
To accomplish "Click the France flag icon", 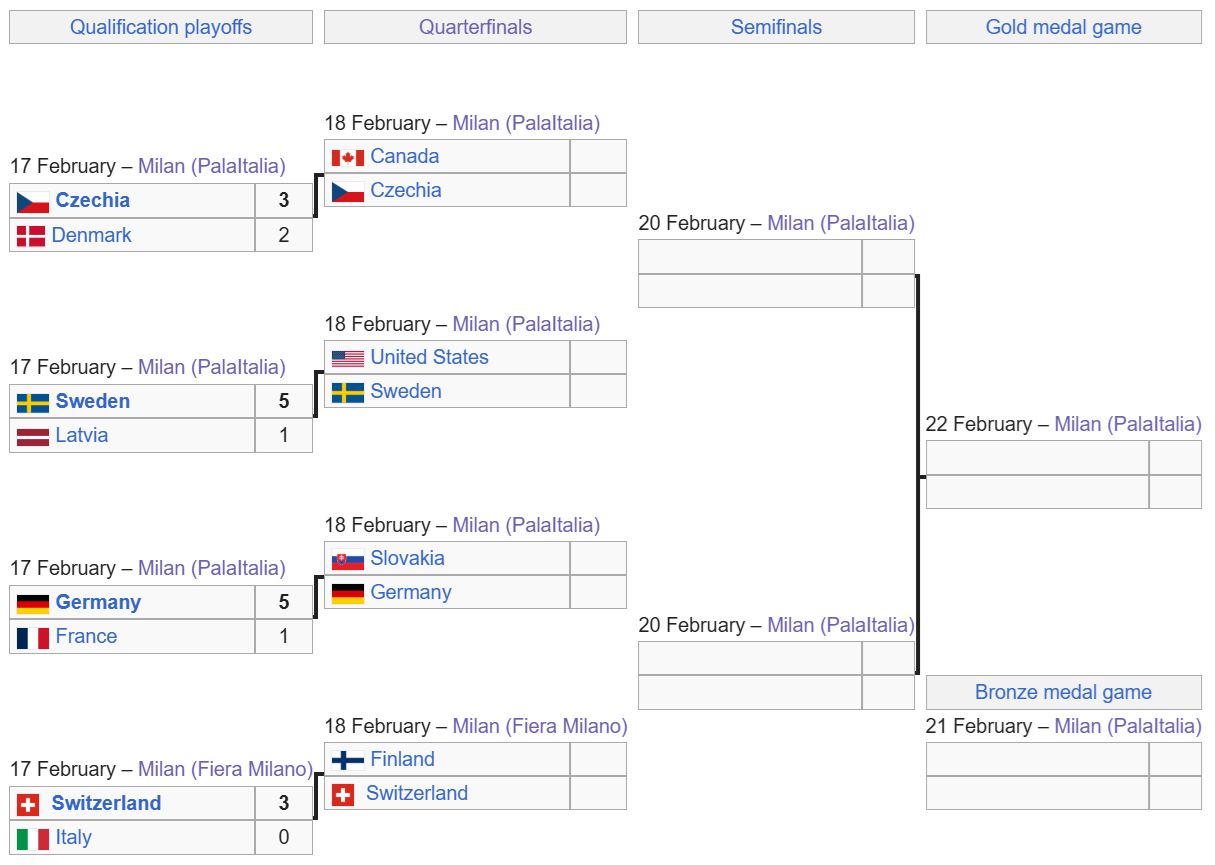I will coord(33,637).
